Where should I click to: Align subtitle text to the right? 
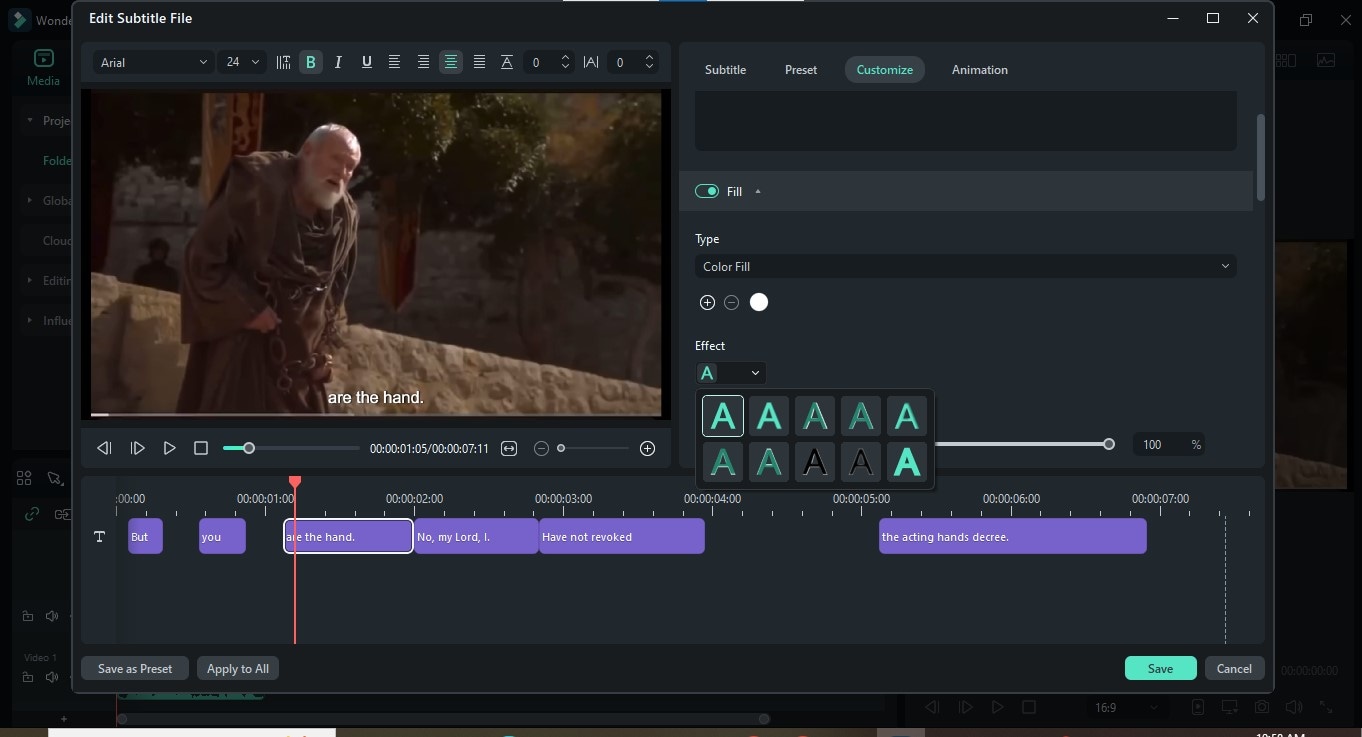(423, 62)
